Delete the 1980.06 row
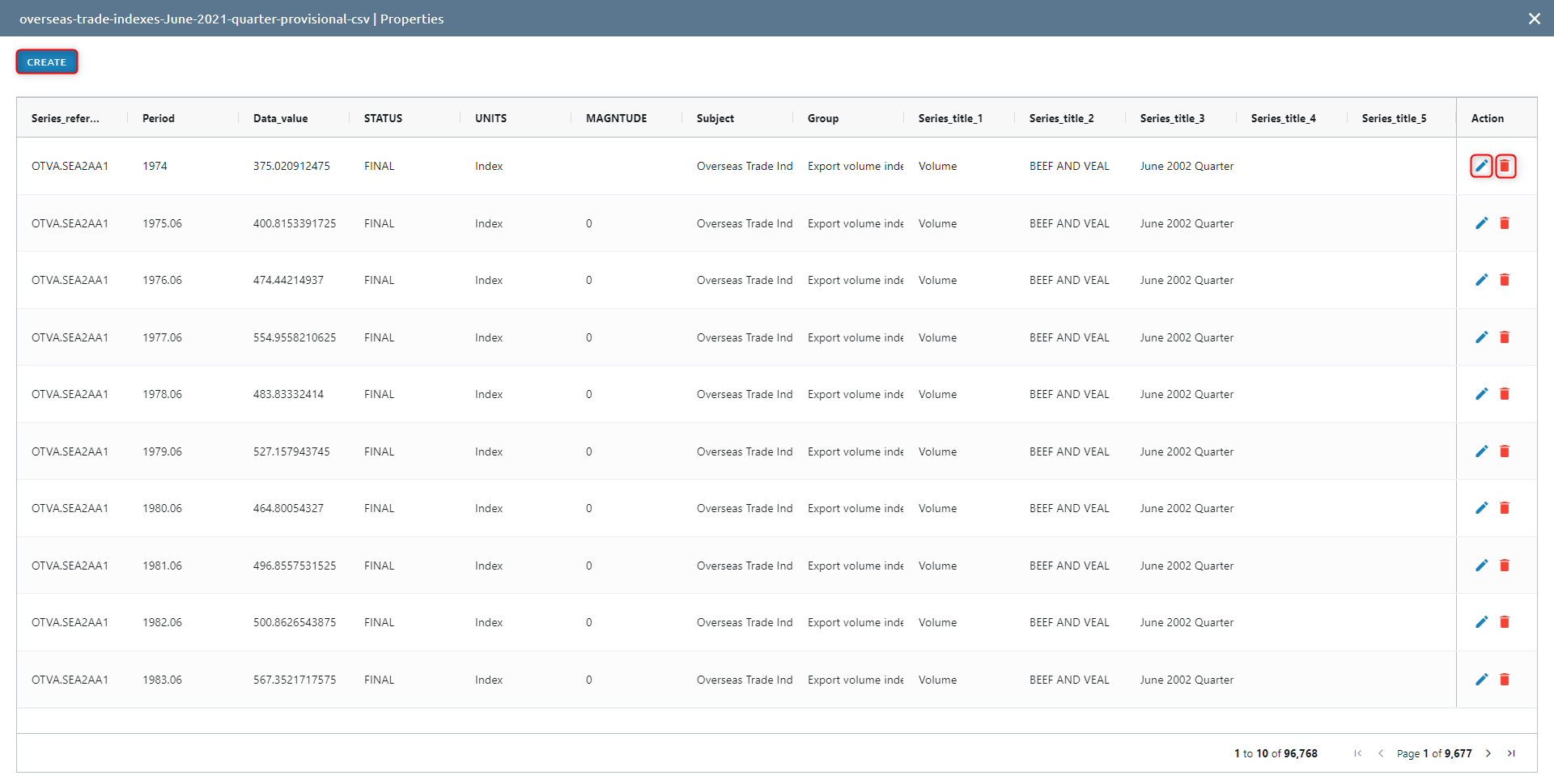 [1505, 508]
